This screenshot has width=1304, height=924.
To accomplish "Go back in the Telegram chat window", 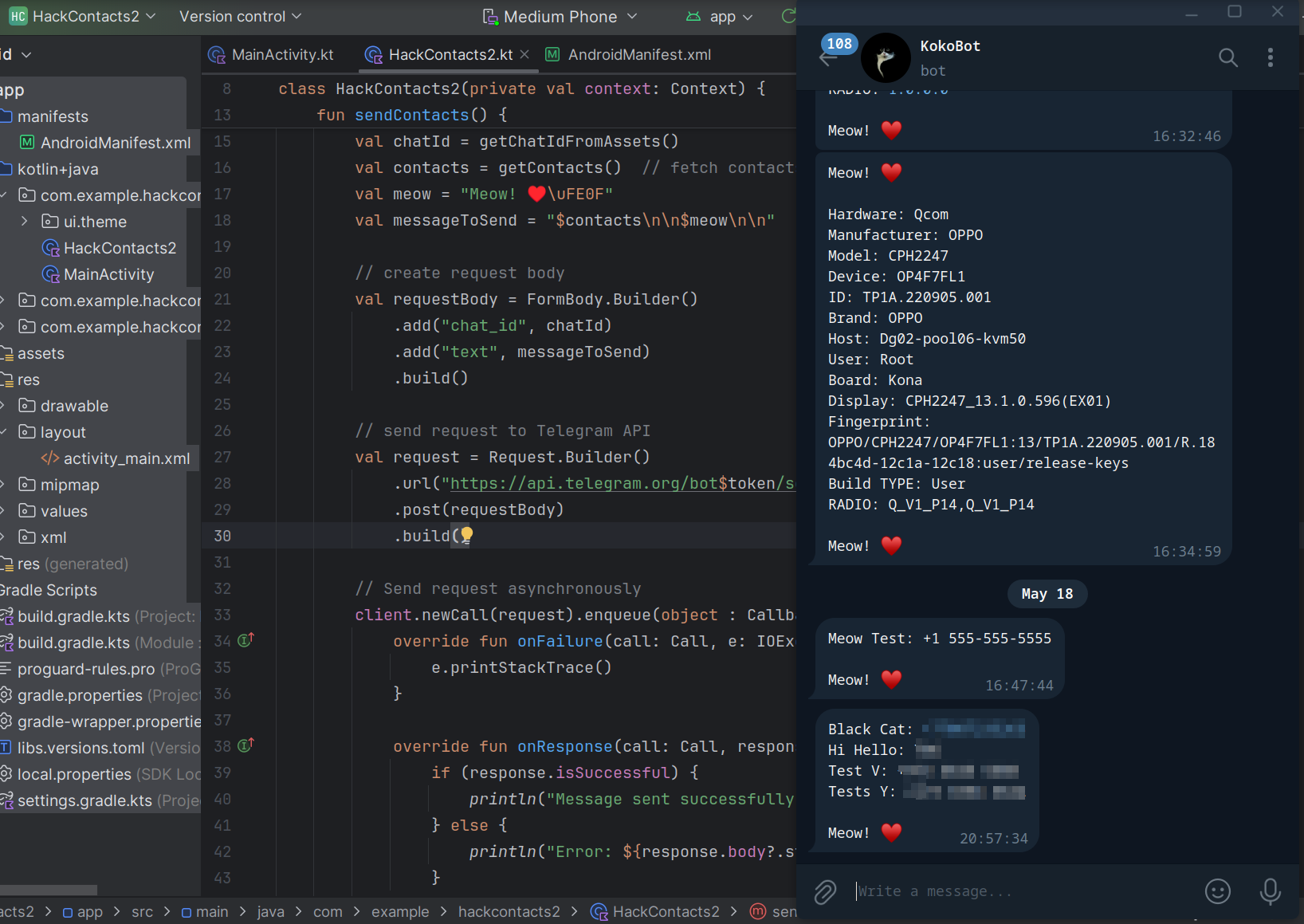I will (x=828, y=59).
